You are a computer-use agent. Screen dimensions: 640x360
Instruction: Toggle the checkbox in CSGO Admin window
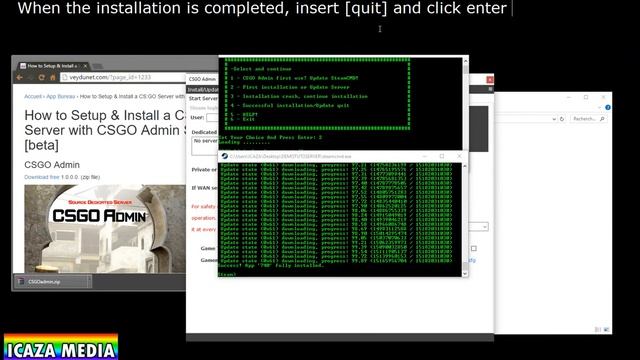tap(473, 248)
